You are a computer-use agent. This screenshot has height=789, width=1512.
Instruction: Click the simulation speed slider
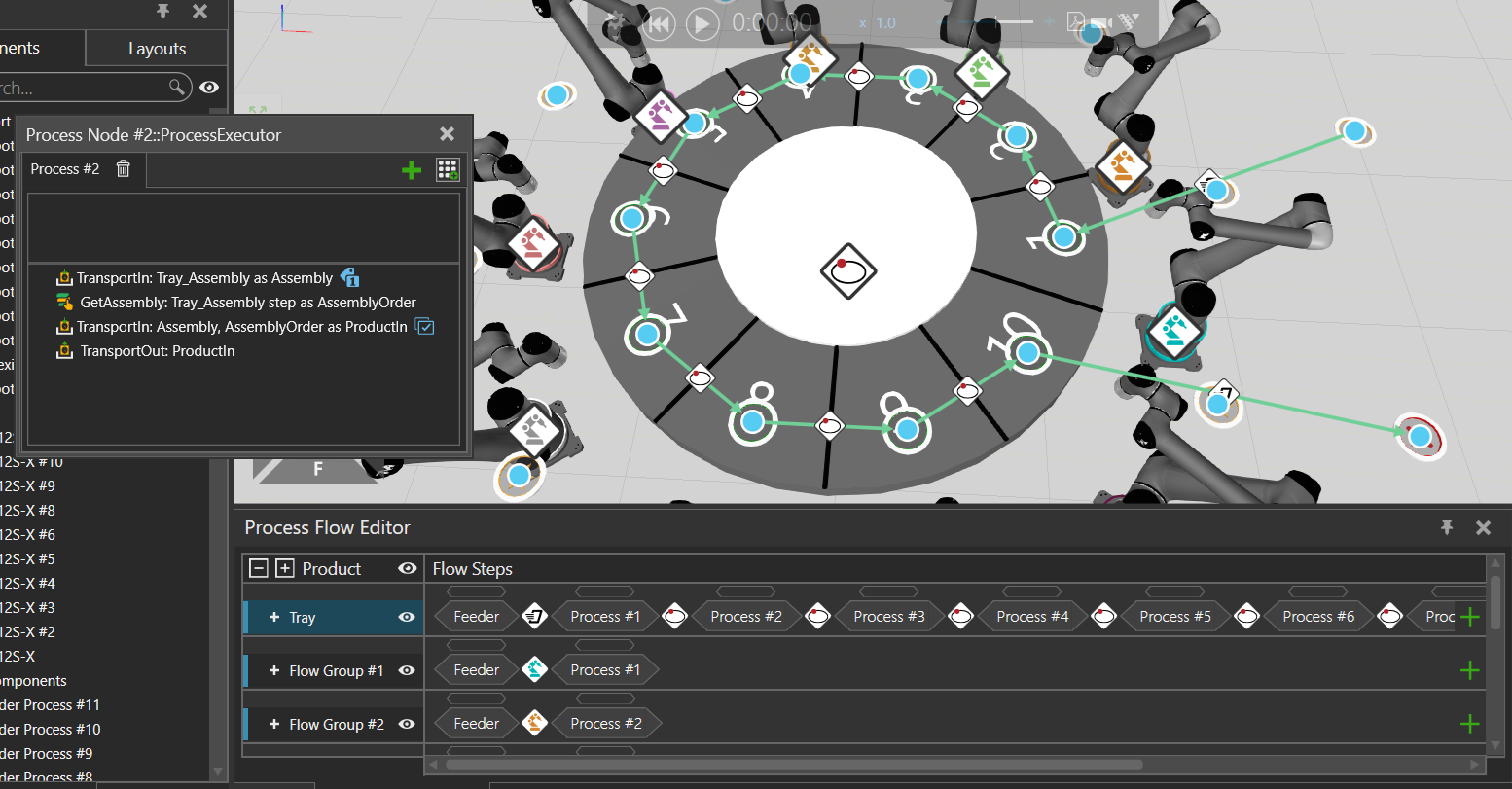coord(1015,21)
